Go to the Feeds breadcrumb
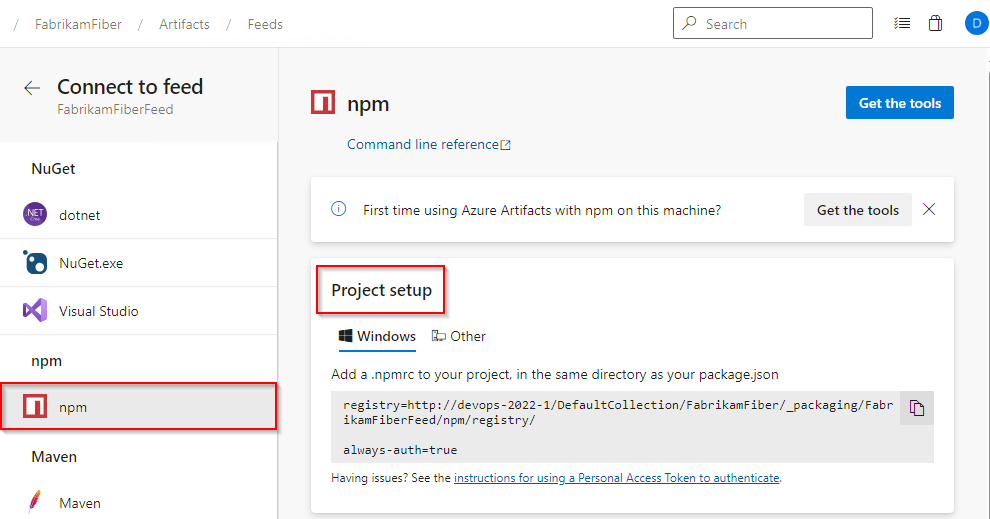 click(265, 24)
